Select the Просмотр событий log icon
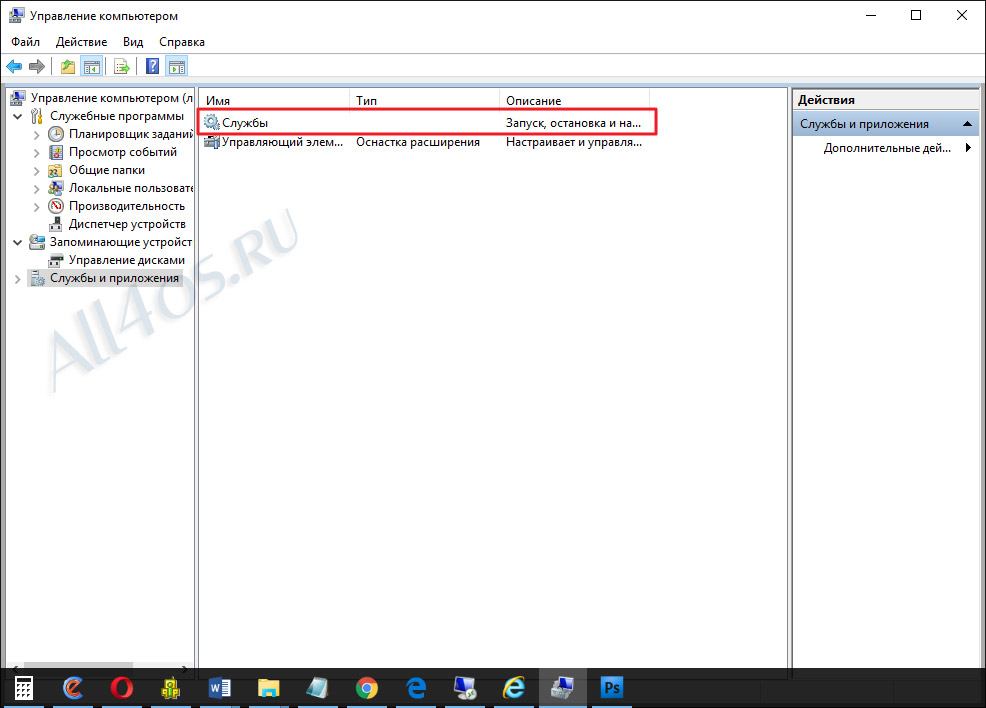986x708 pixels. (56, 152)
